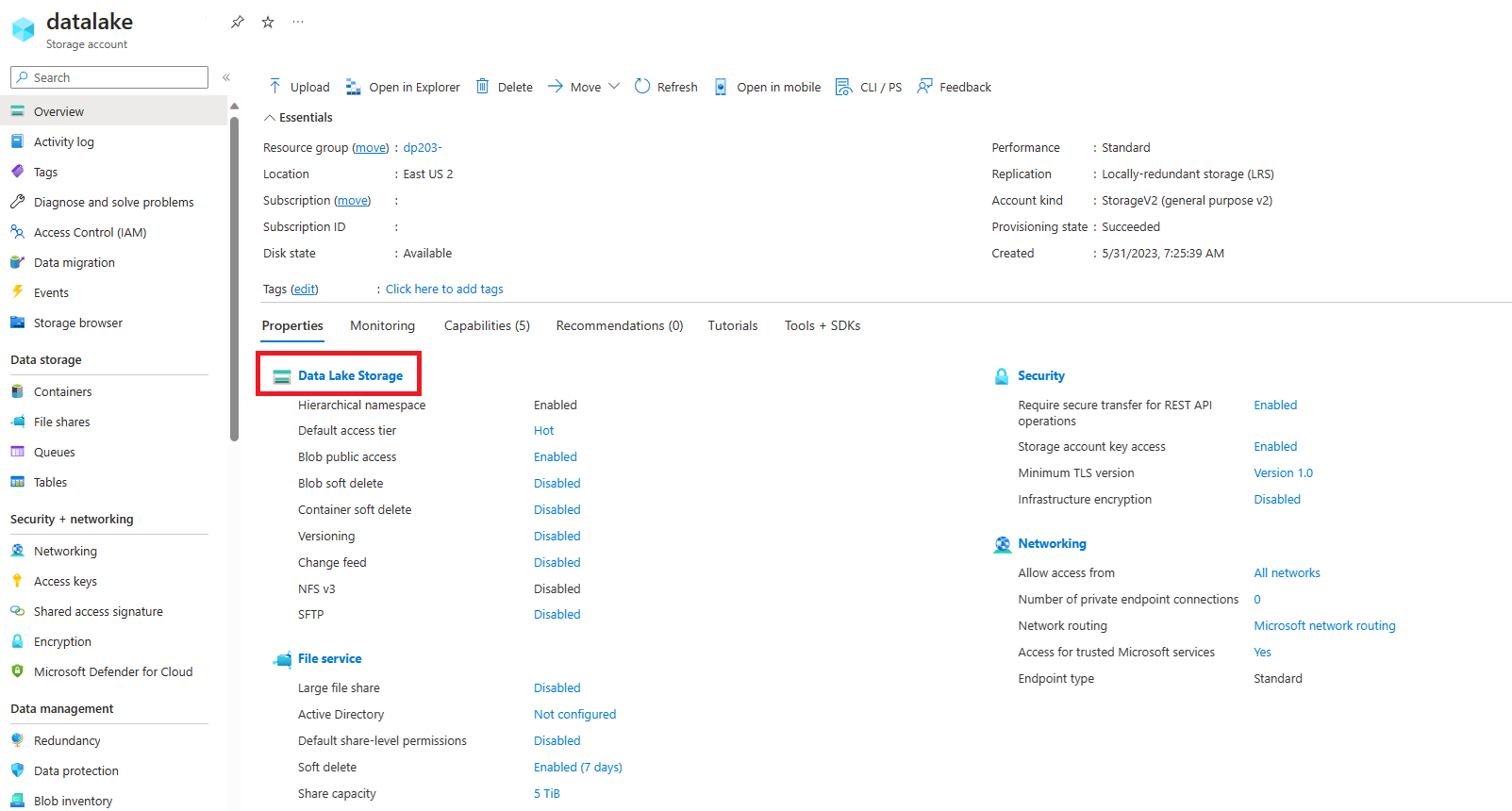Click the Microsoft Defender for Cloud shield icon
This screenshot has height=811, width=1512.
(17, 671)
